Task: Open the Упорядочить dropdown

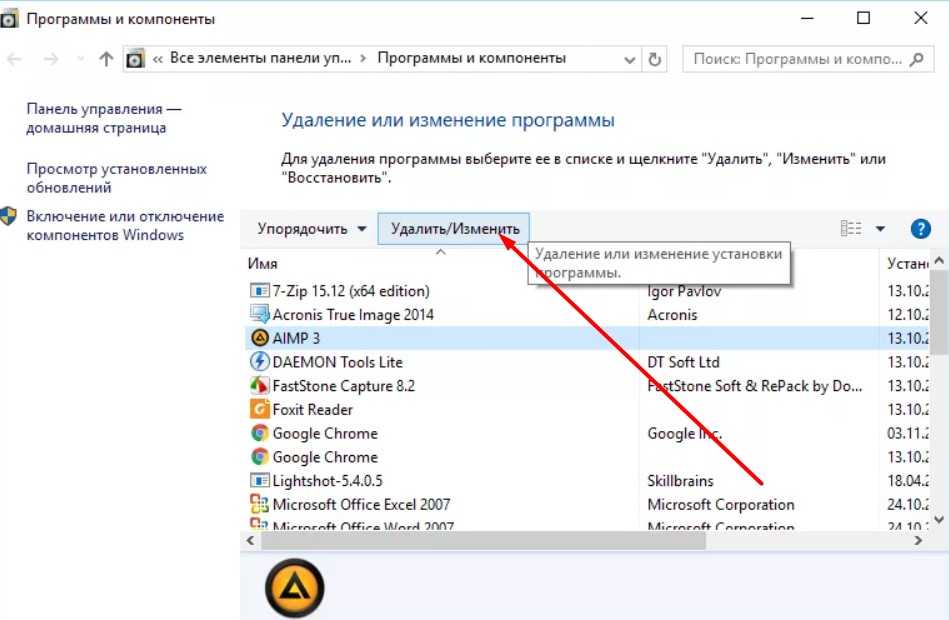Action: pyautogui.click(x=312, y=229)
